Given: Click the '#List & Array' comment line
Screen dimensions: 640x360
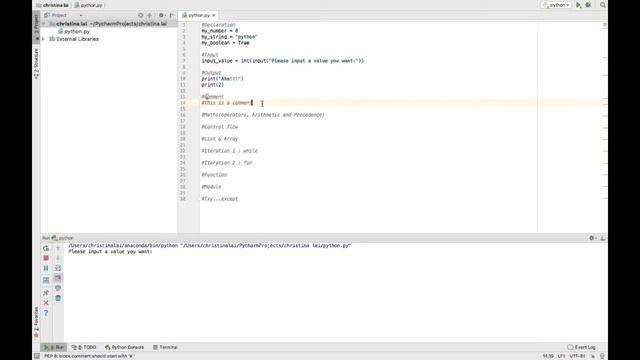Looking at the screenshot, I should 220,139.
